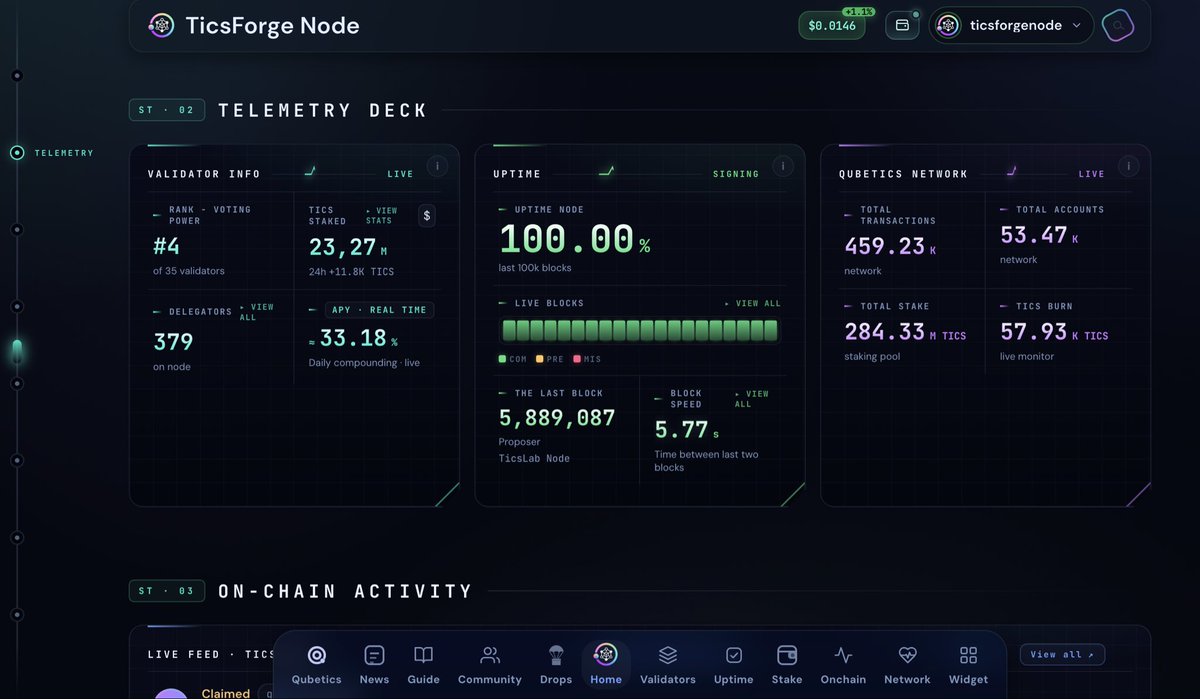Open Drops parachute icon
This screenshot has width=1200, height=699.
coord(556,664)
